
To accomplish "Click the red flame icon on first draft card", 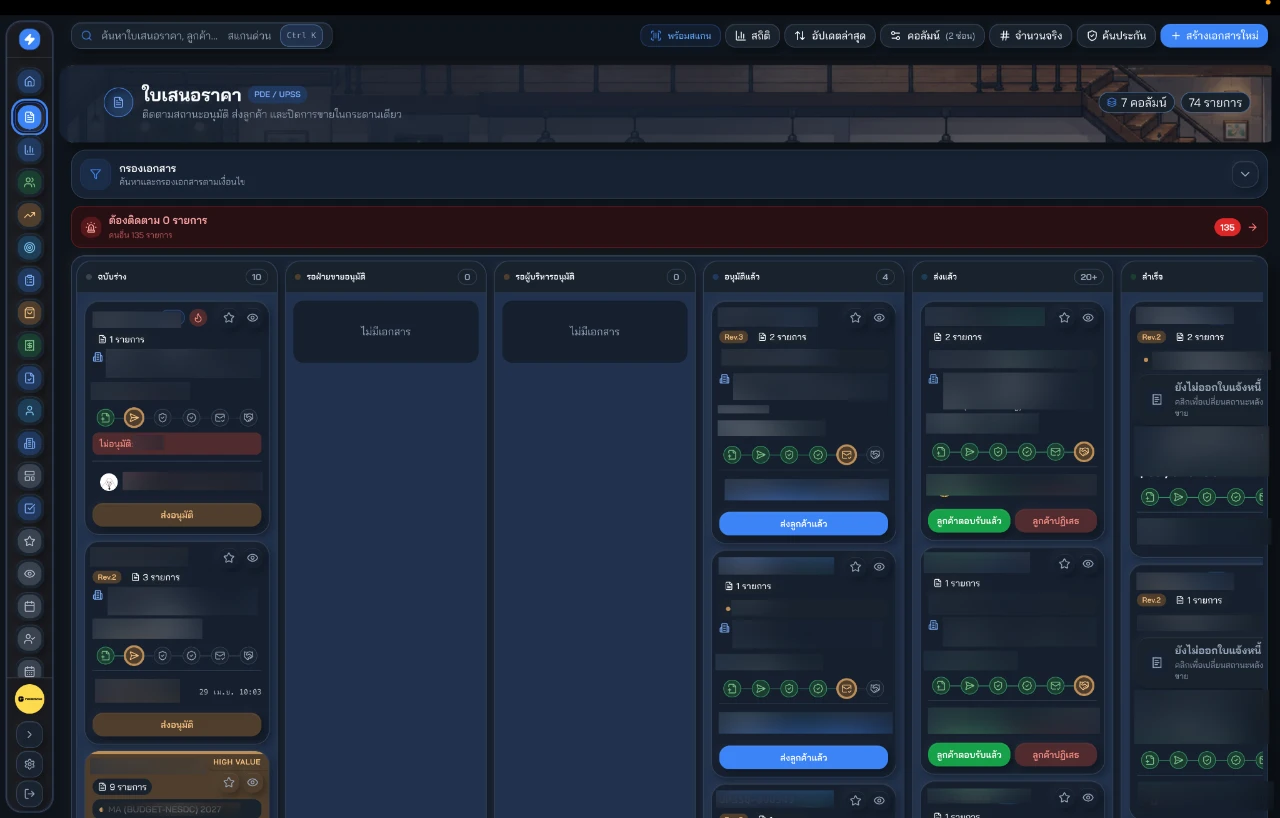I will [x=198, y=318].
